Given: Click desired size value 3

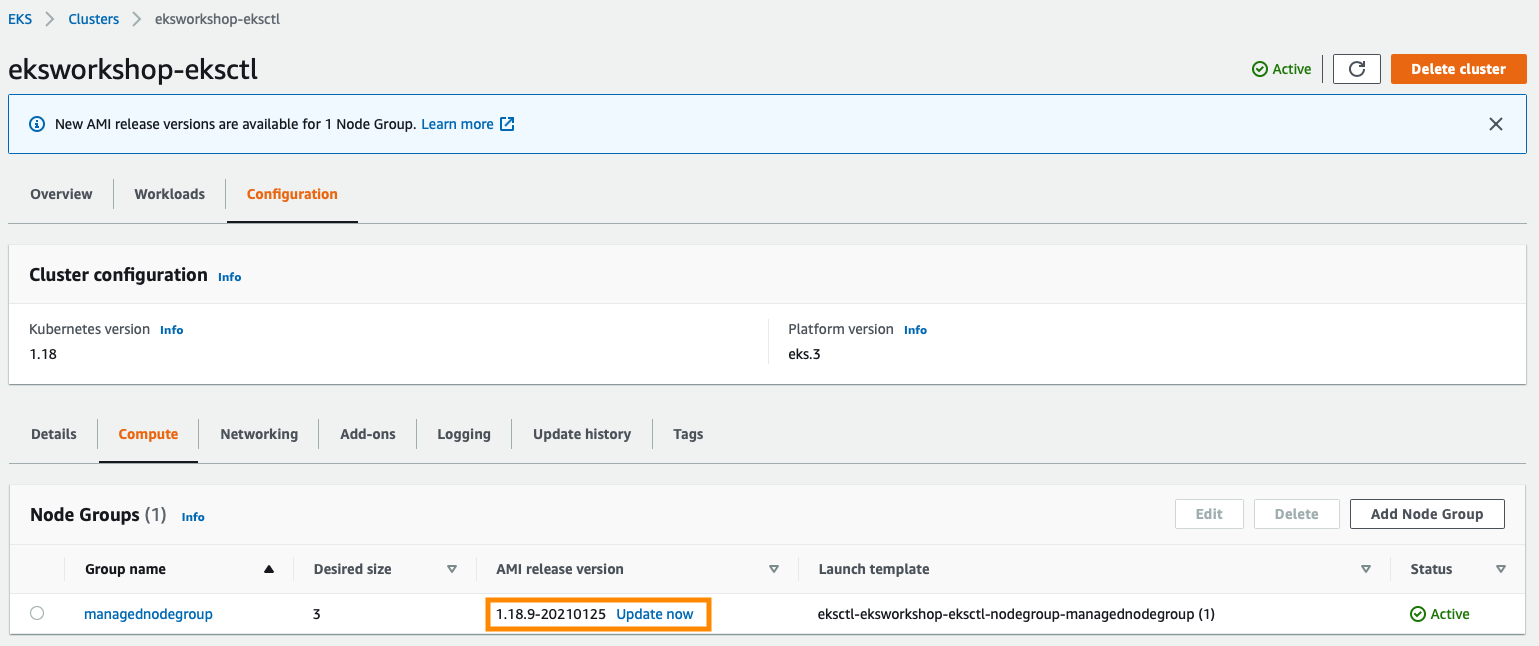Looking at the screenshot, I should click(x=317, y=614).
